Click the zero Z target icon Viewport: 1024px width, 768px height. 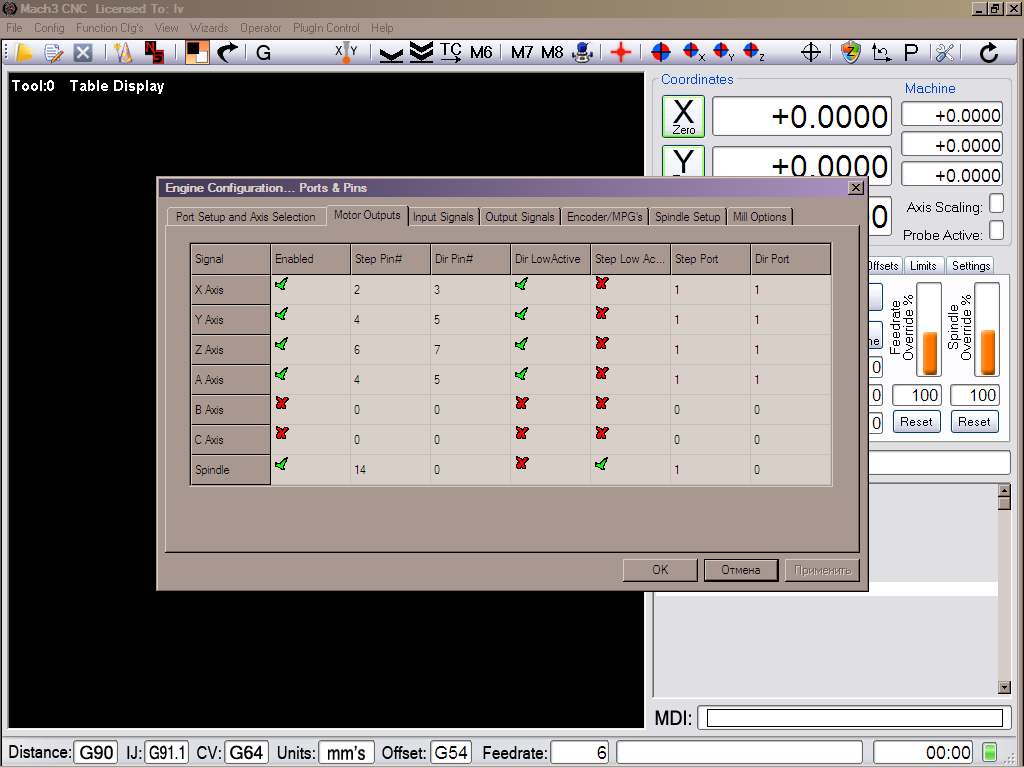(754, 52)
